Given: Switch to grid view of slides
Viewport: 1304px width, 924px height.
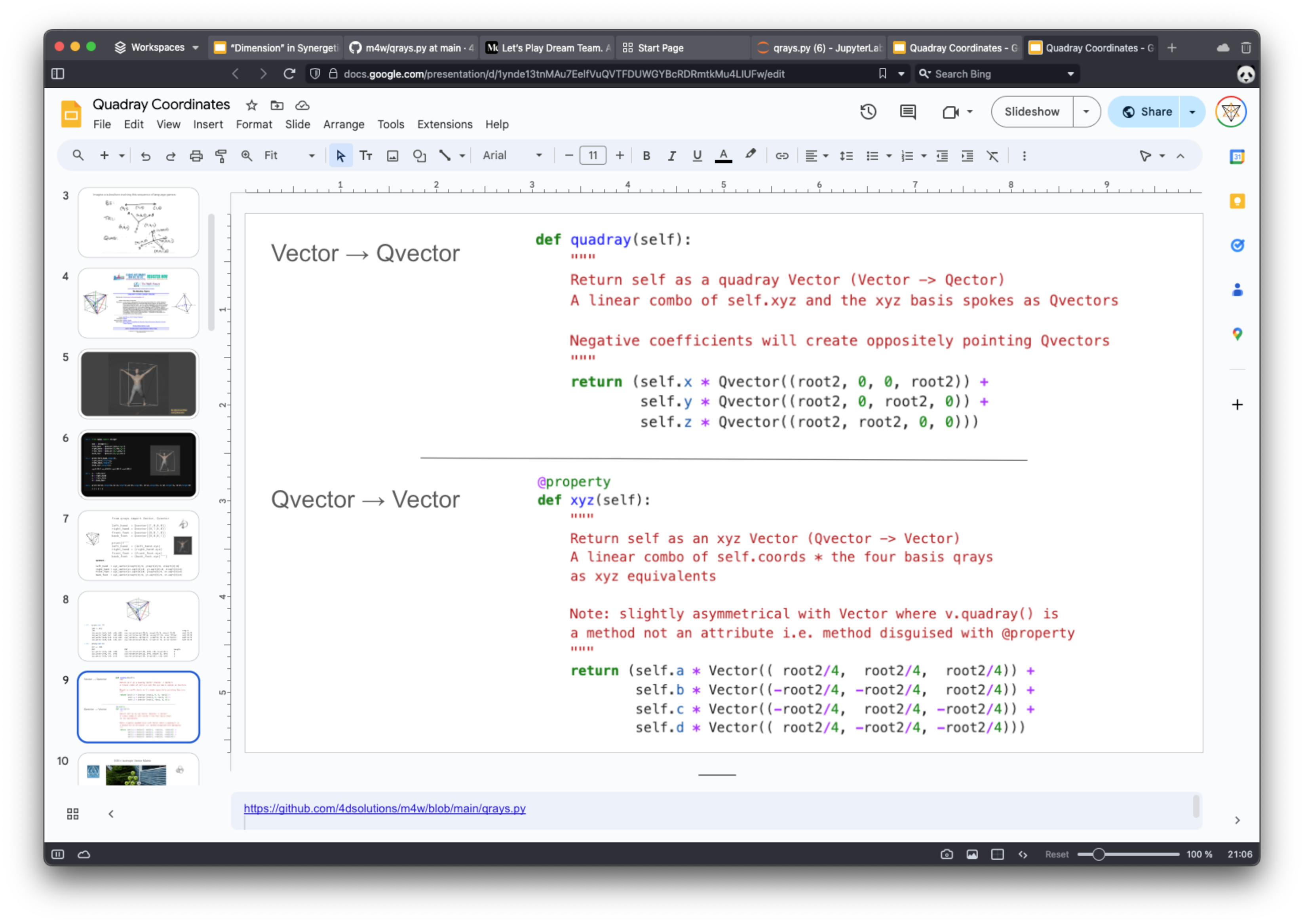Looking at the screenshot, I should [x=73, y=814].
